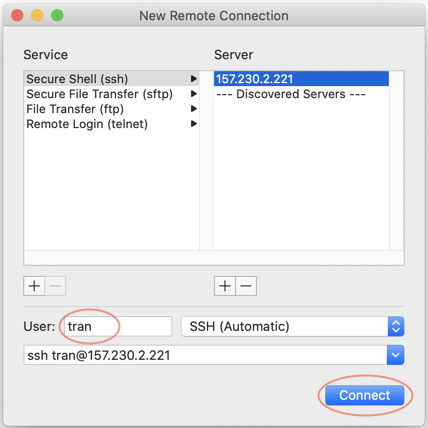This screenshot has height=428, width=428.
Task: Expand the Remote Login (telnet) arrow
Action: pos(194,124)
